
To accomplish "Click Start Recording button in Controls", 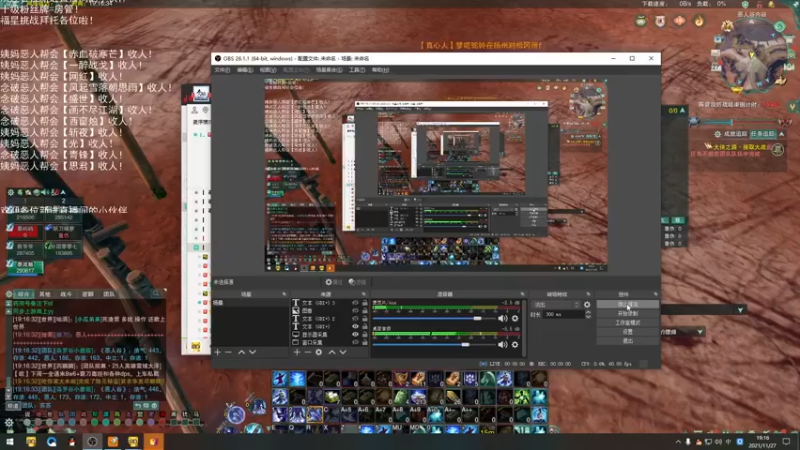I will pyautogui.click(x=628, y=314).
